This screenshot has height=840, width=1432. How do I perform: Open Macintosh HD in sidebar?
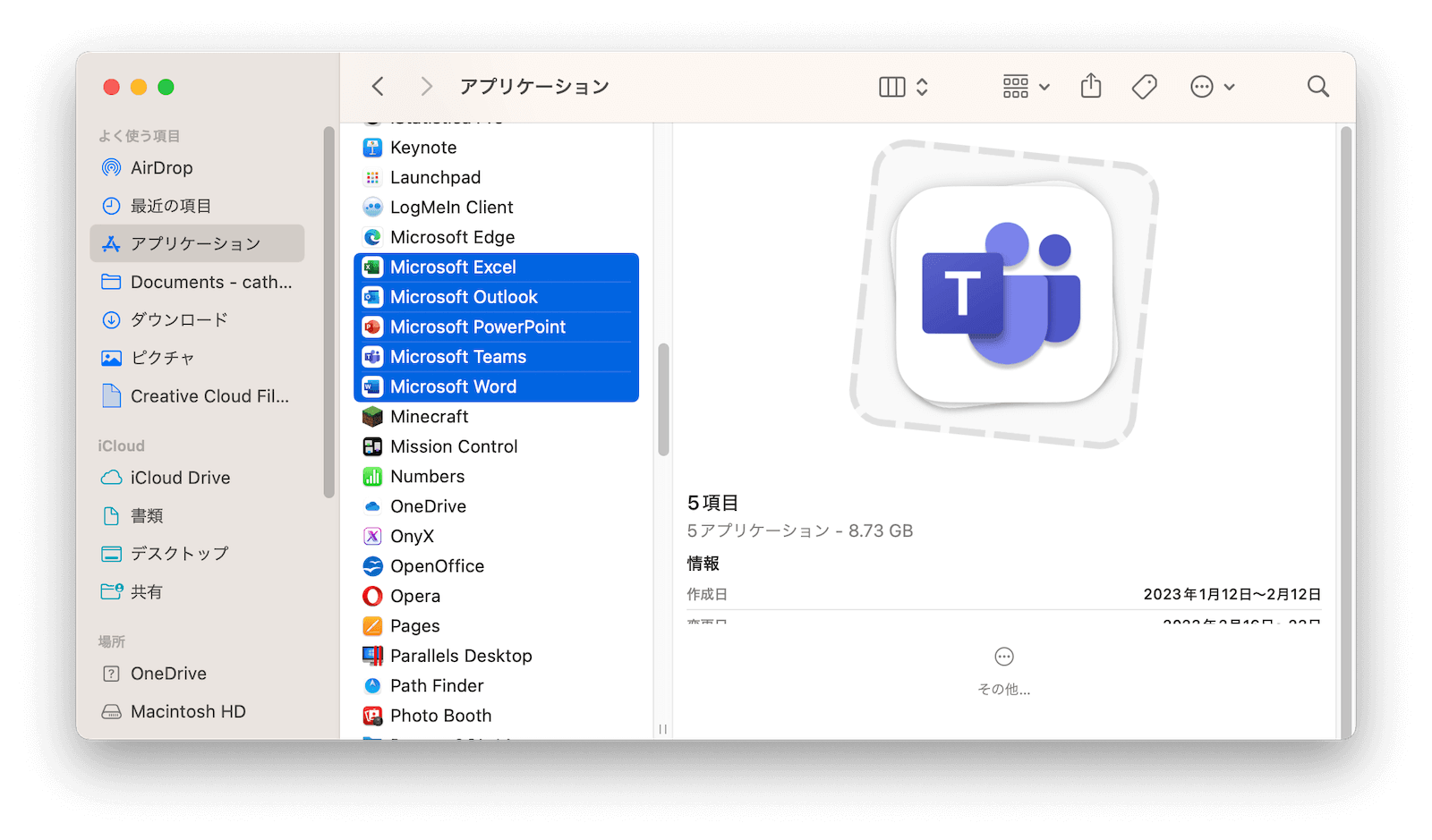click(x=187, y=711)
